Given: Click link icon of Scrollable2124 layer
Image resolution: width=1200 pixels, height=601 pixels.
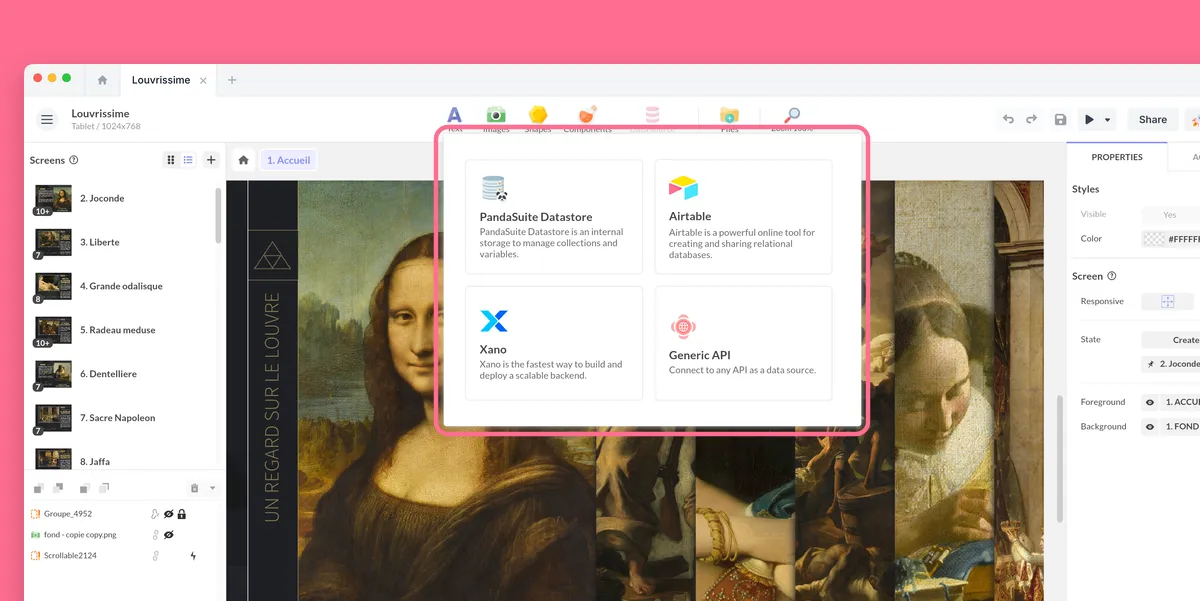Looking at the screenshot, I should click(155, 556).
